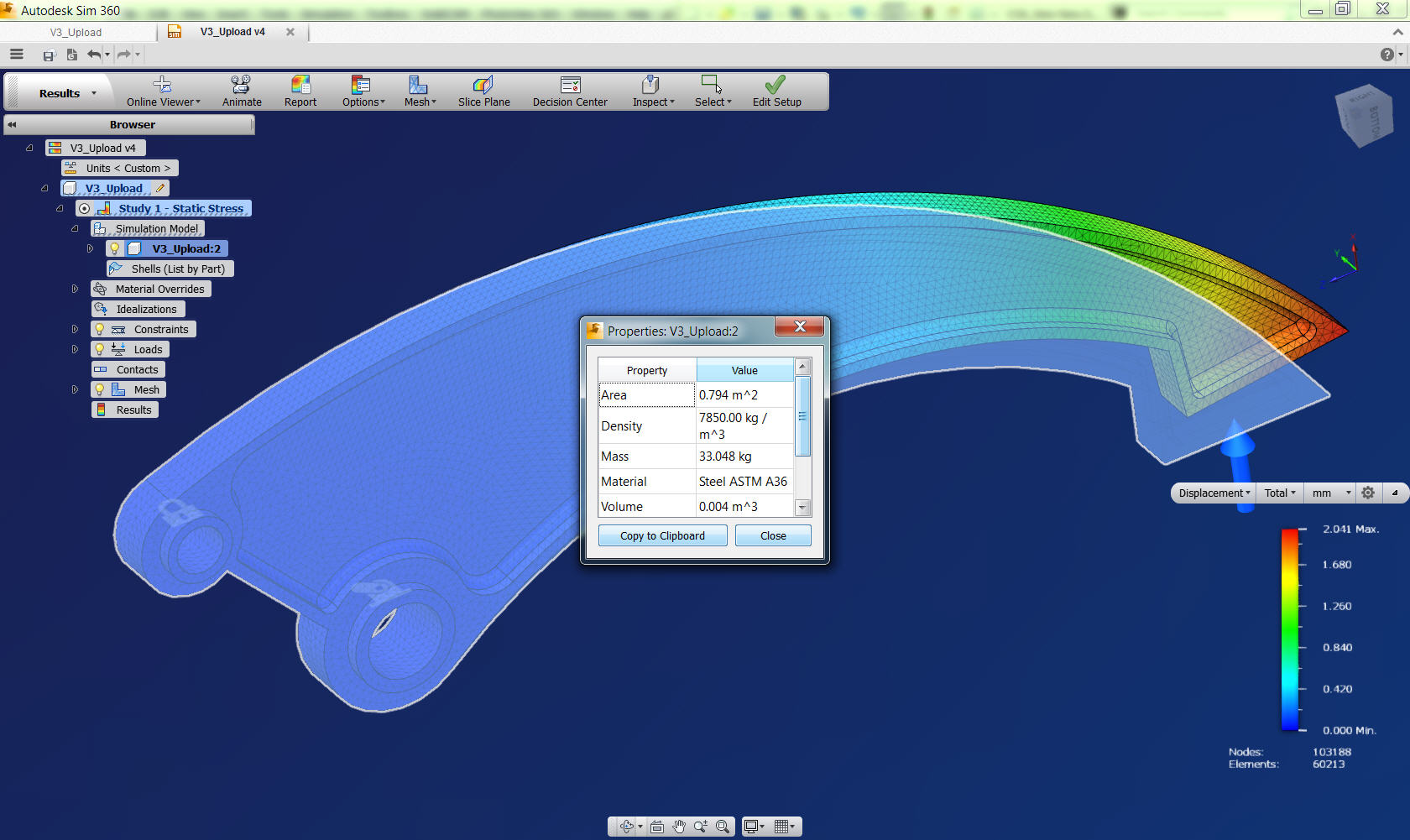Viewport: 1410px width, 840px height.
Task: Collapse the legend toolbar arrow
Action: (1395, 493)
